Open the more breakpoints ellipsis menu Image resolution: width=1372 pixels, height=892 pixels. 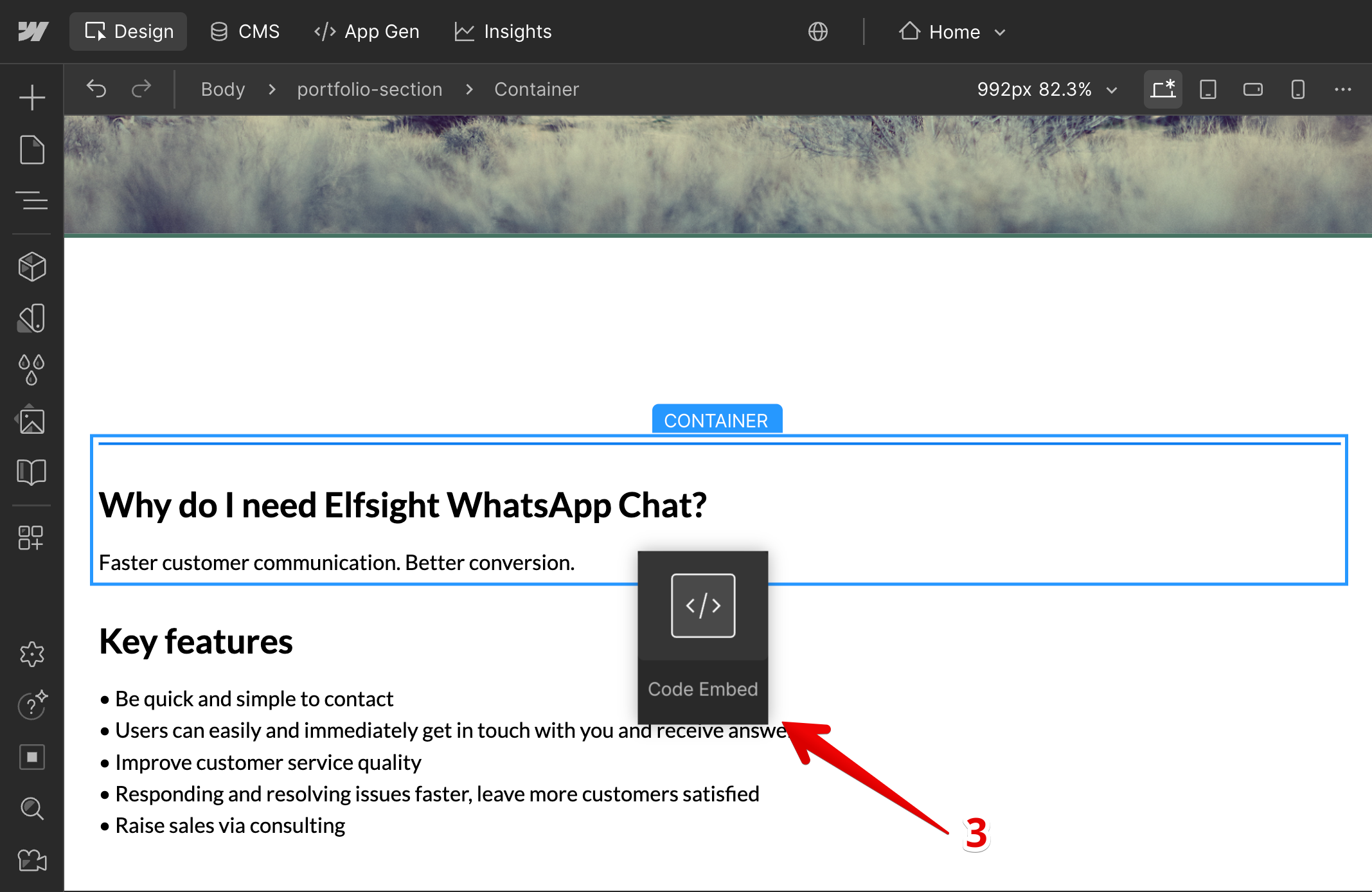(x=1342, y=89)
